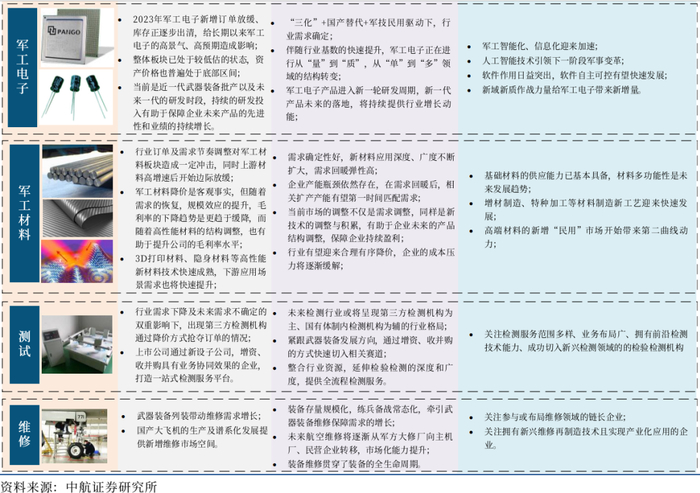Click bullet starting "军工材料降价是客观事实"
Image resolution: width=700 pixels, height=493 pixels.
click(201, 218)
